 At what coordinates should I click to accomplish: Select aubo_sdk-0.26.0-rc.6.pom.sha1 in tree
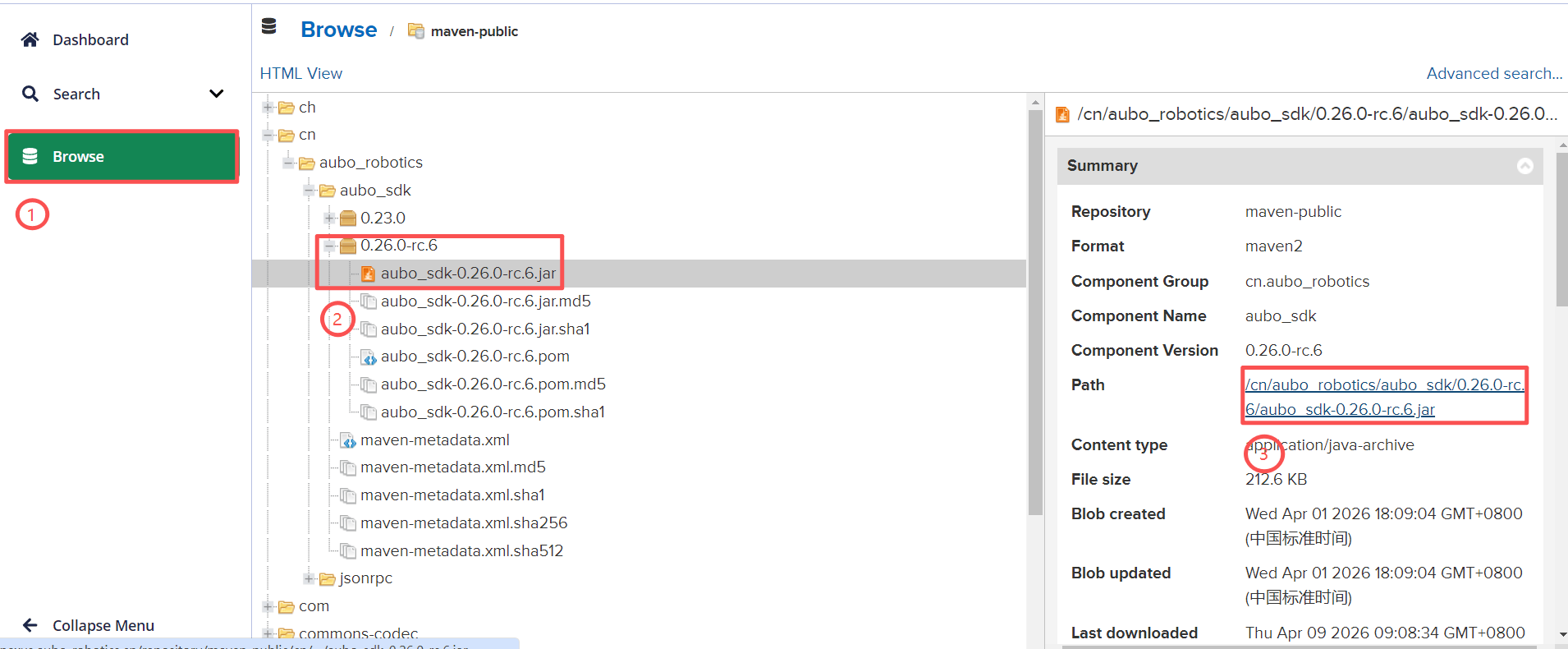coord(493,412)
